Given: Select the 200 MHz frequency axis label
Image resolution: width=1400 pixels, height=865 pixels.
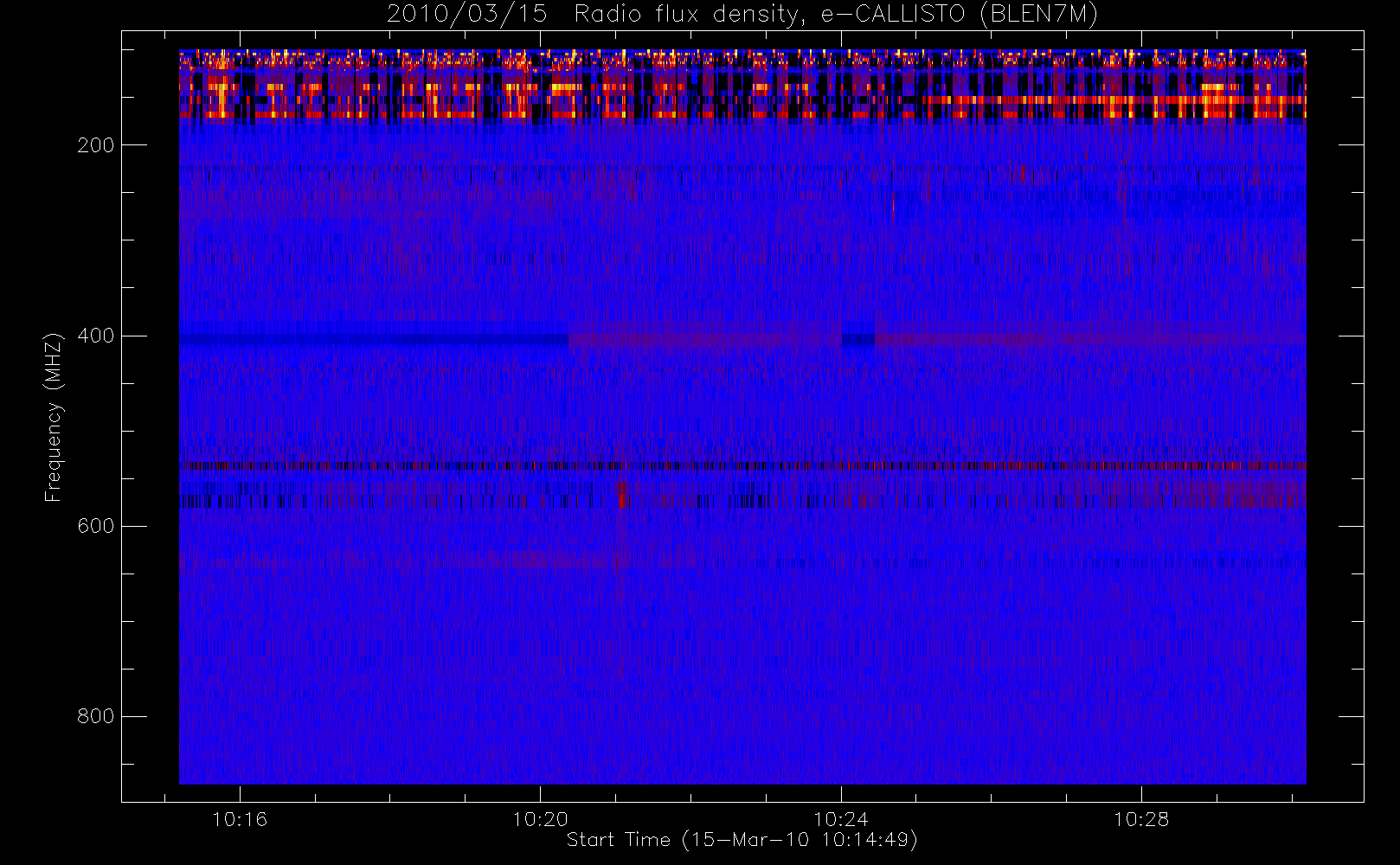Looking at the screenshot, I should (95, 145).
